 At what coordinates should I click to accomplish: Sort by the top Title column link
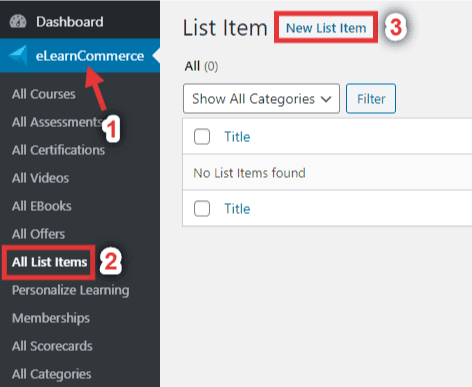pos(237,137)
